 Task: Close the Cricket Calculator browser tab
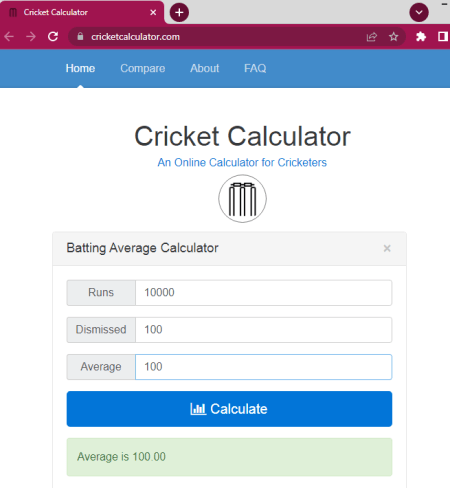(153, 13)
